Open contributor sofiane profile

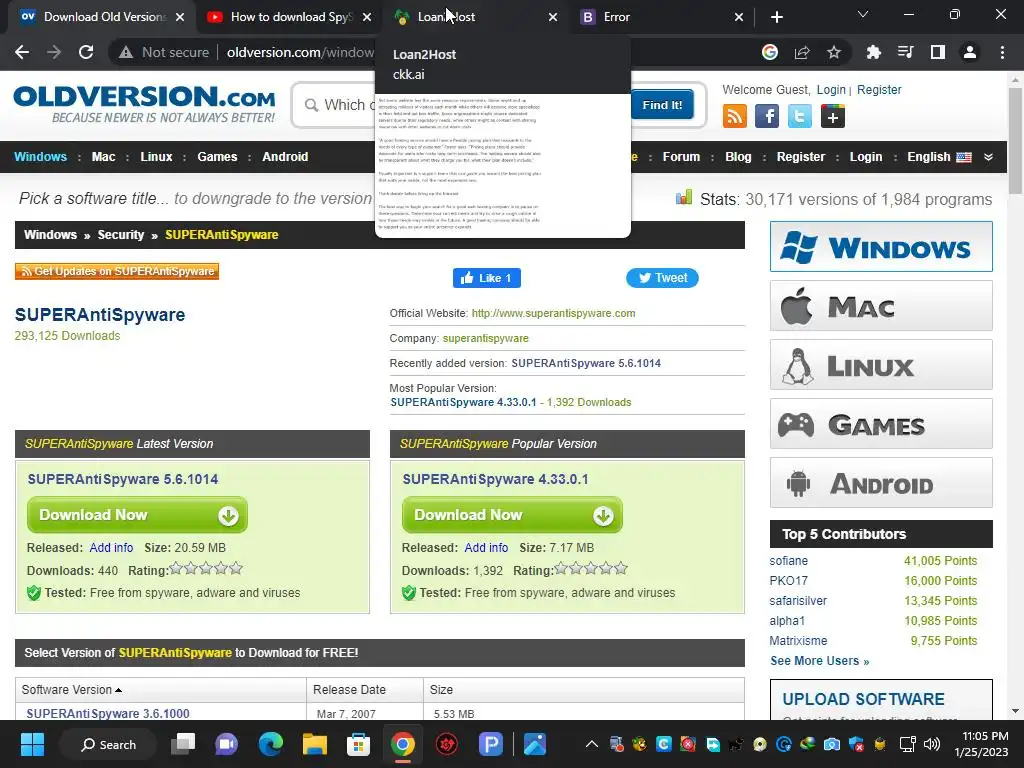(788, 561)
